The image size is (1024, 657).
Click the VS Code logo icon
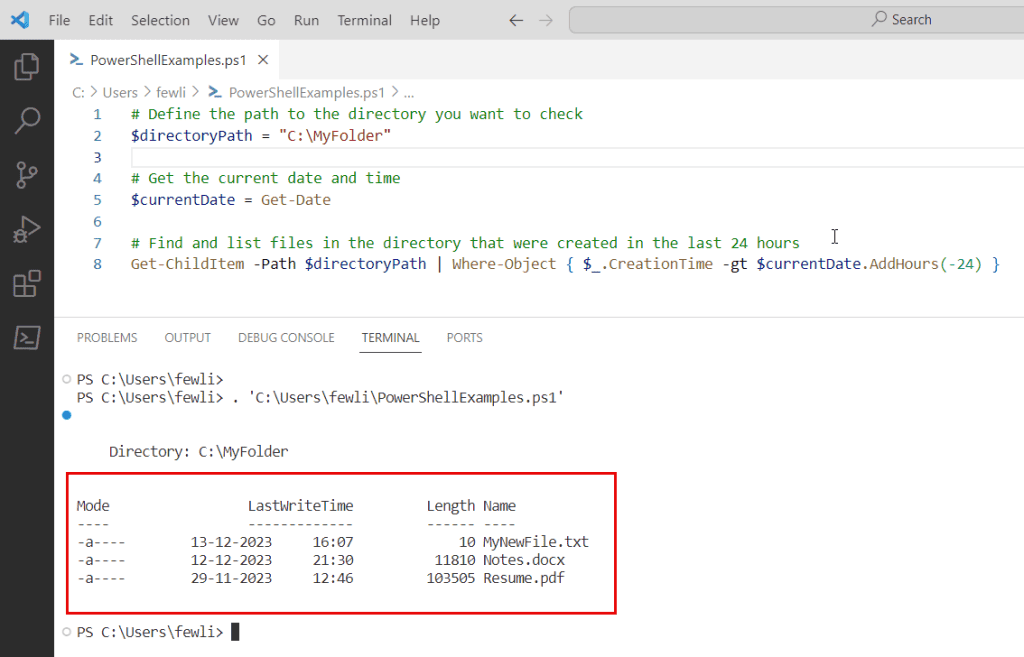pyautogui.click(x=20, y=20)
